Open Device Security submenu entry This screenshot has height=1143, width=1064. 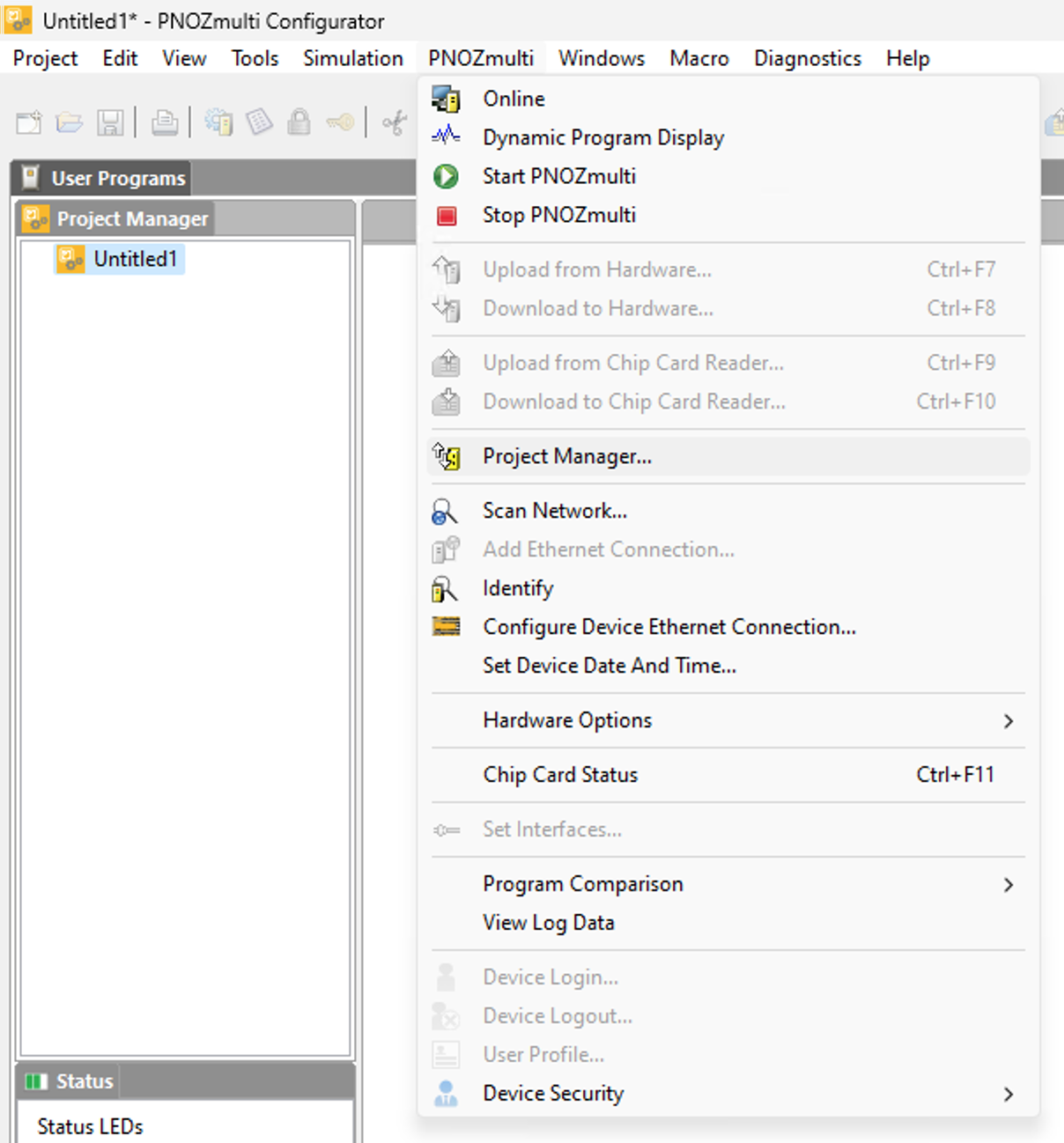(x=728, y=1094)
